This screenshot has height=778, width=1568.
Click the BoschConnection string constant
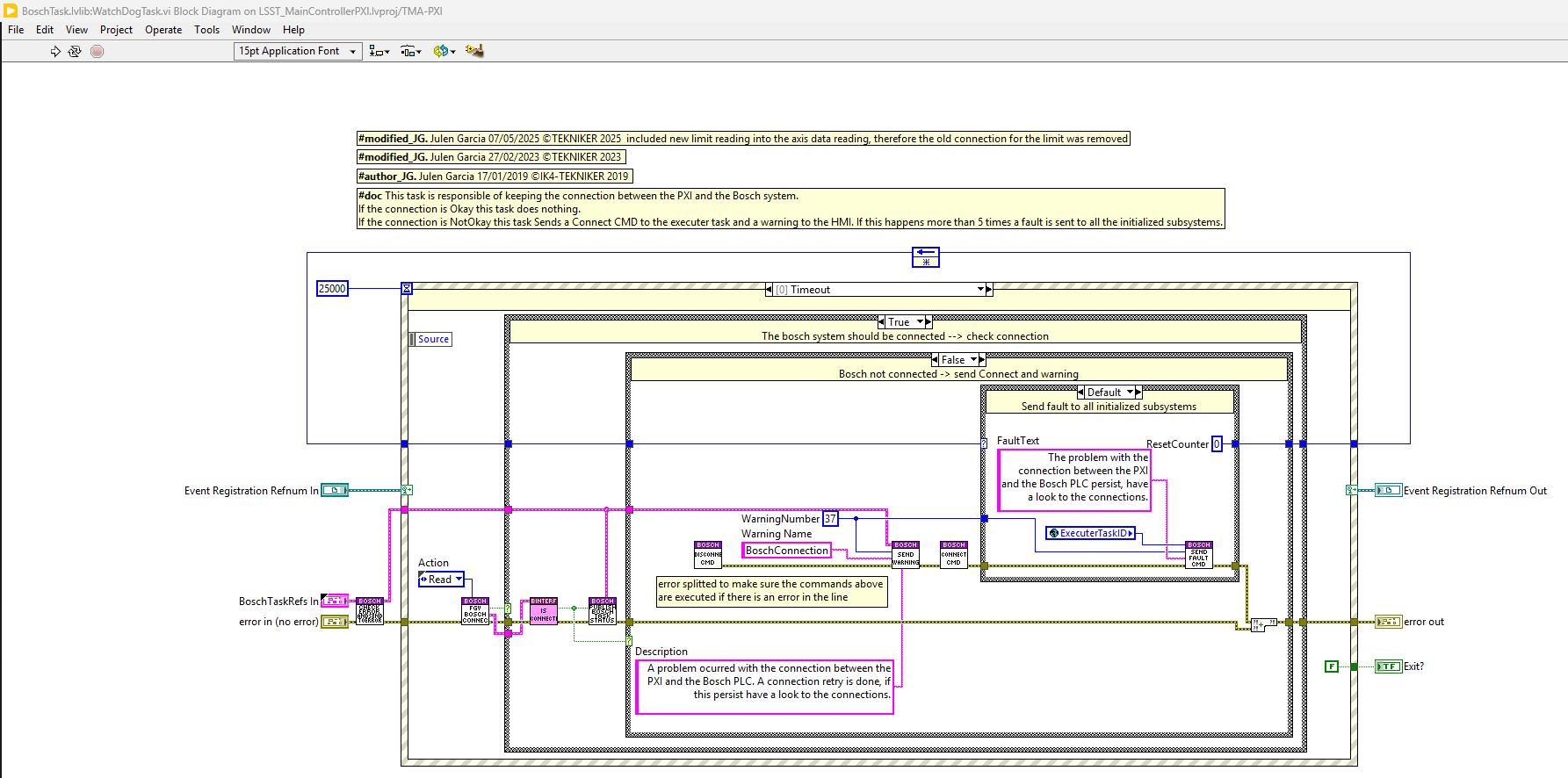(787, 551)
